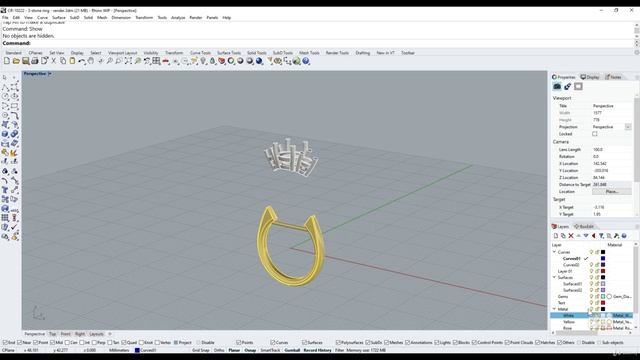Switch to the Top viewport tab
This screenshot has height=360, width=640.
[x=53, y=334]
